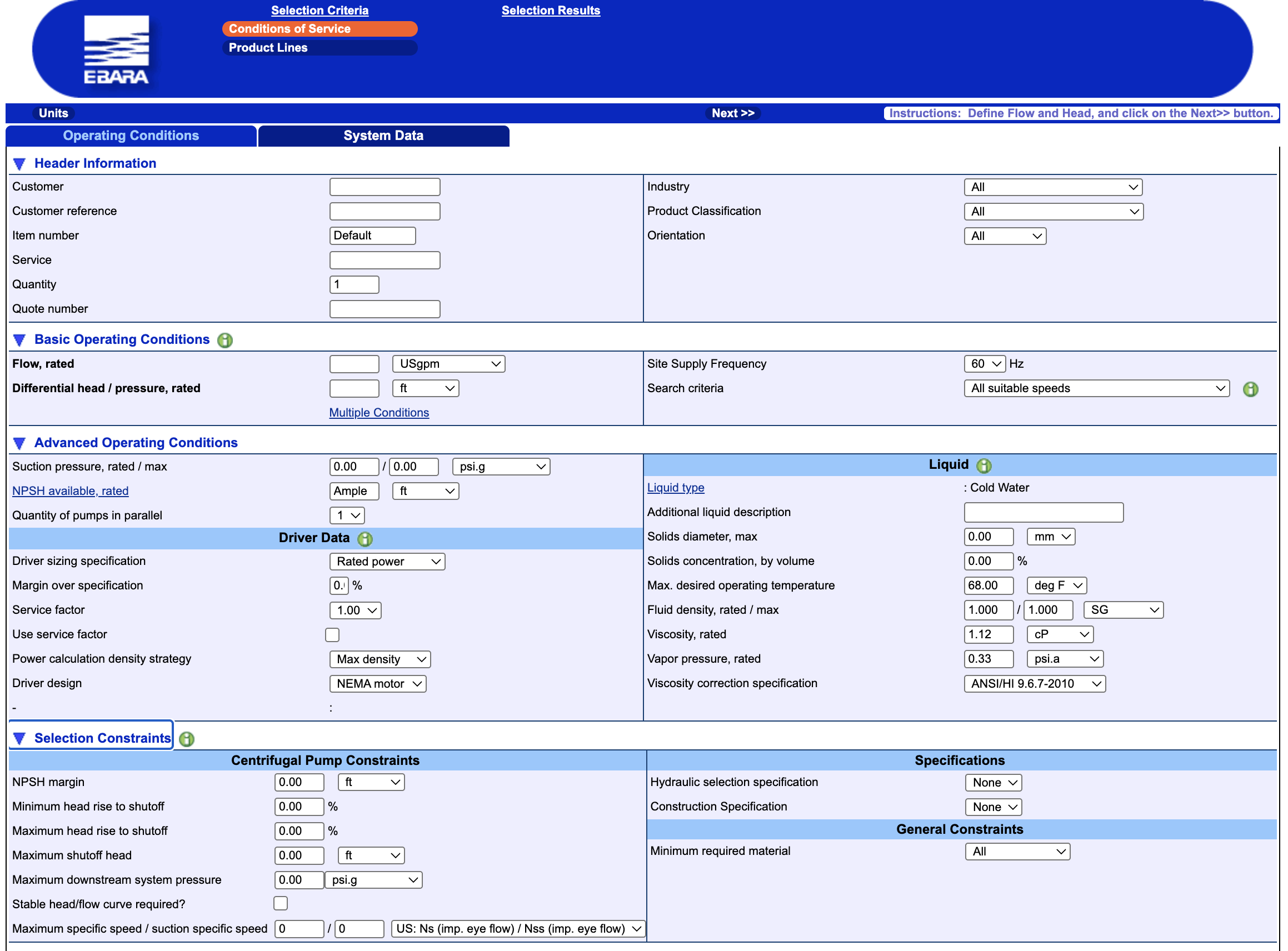Click the Item number field
Viewport: 1288px width, 951px height.
tap(372, 236)
